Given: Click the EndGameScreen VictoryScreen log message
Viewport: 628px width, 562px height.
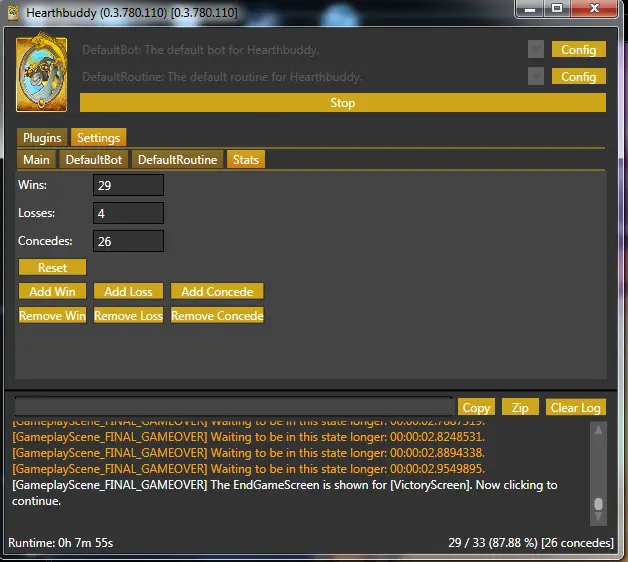Looking at the screenshot, I should click(284, 493).
